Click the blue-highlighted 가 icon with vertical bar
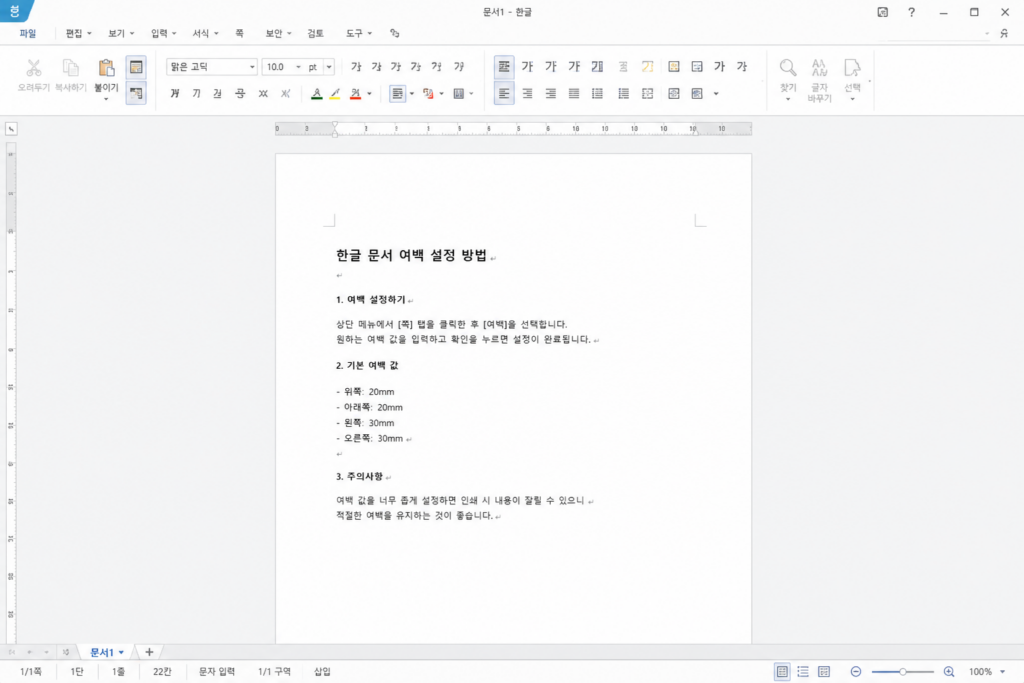Screen dimensions: 1024x683 tap(597, 67)
